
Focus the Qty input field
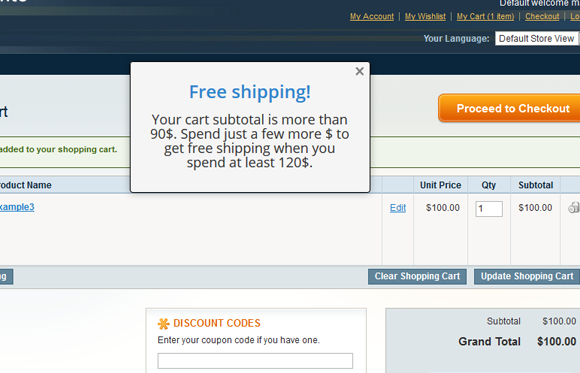point(489,209)
